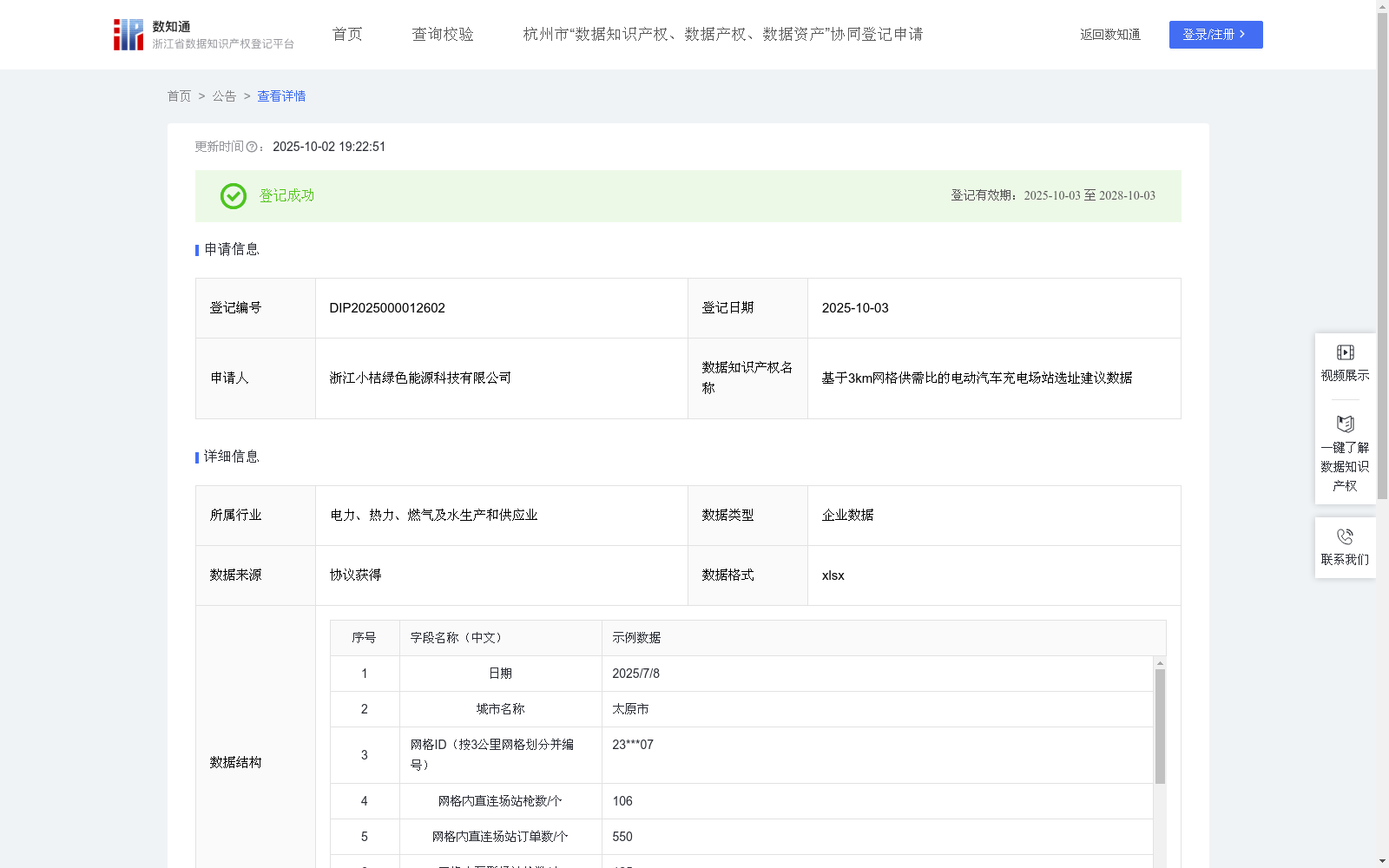Click the 数据结构 row label
1389x868 pixels.
(x=235, y=762)
